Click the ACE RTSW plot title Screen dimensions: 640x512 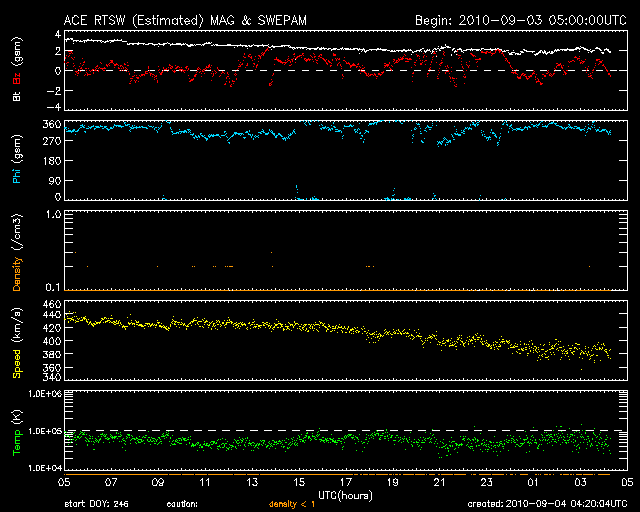click(x=186, y=19)
